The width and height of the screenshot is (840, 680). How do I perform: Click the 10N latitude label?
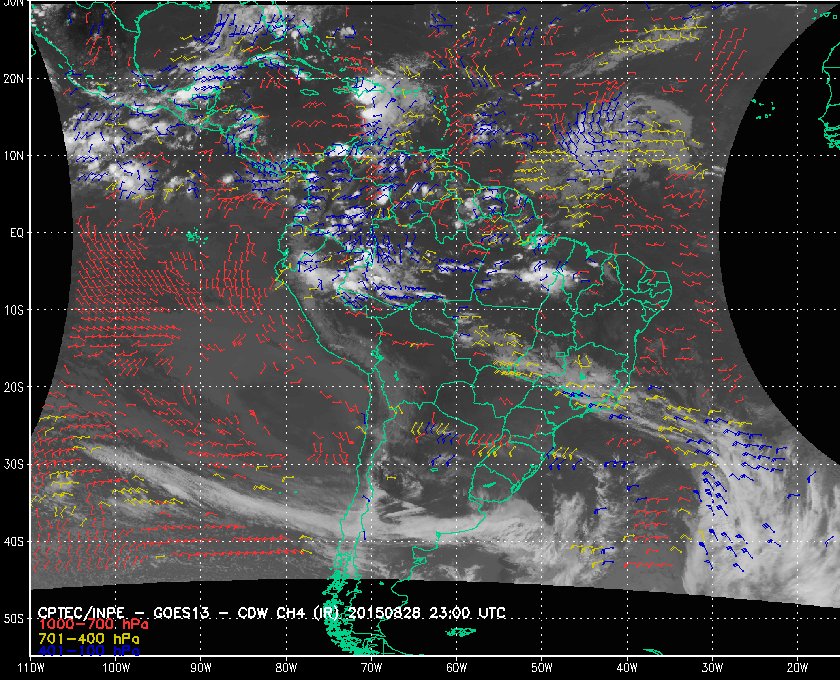[x=14, y=155]
